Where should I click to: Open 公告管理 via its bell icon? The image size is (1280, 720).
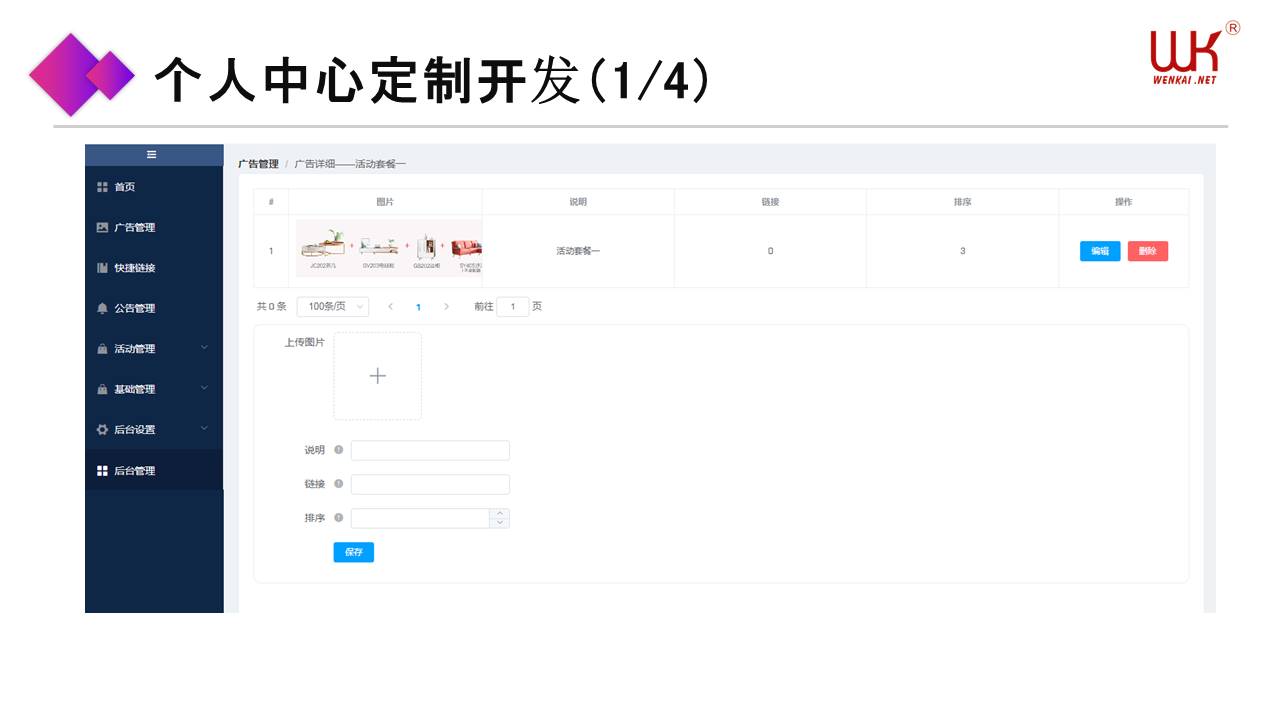(x=102, y=308)
